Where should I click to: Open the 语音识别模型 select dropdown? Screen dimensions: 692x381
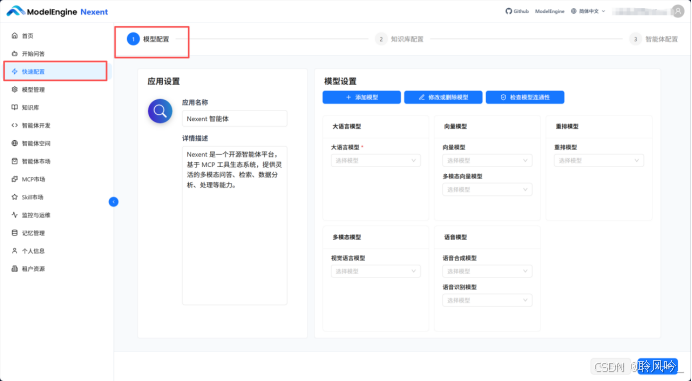[x=487, y=300]
